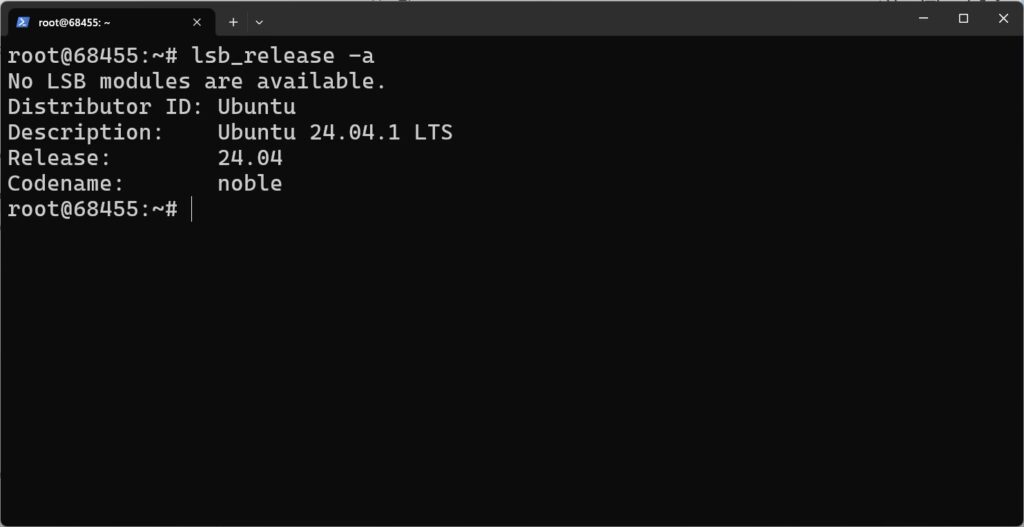Viewport: 1024px width, 527px height.
Task: Minimize the terminal window
Action: coord(924,18)
